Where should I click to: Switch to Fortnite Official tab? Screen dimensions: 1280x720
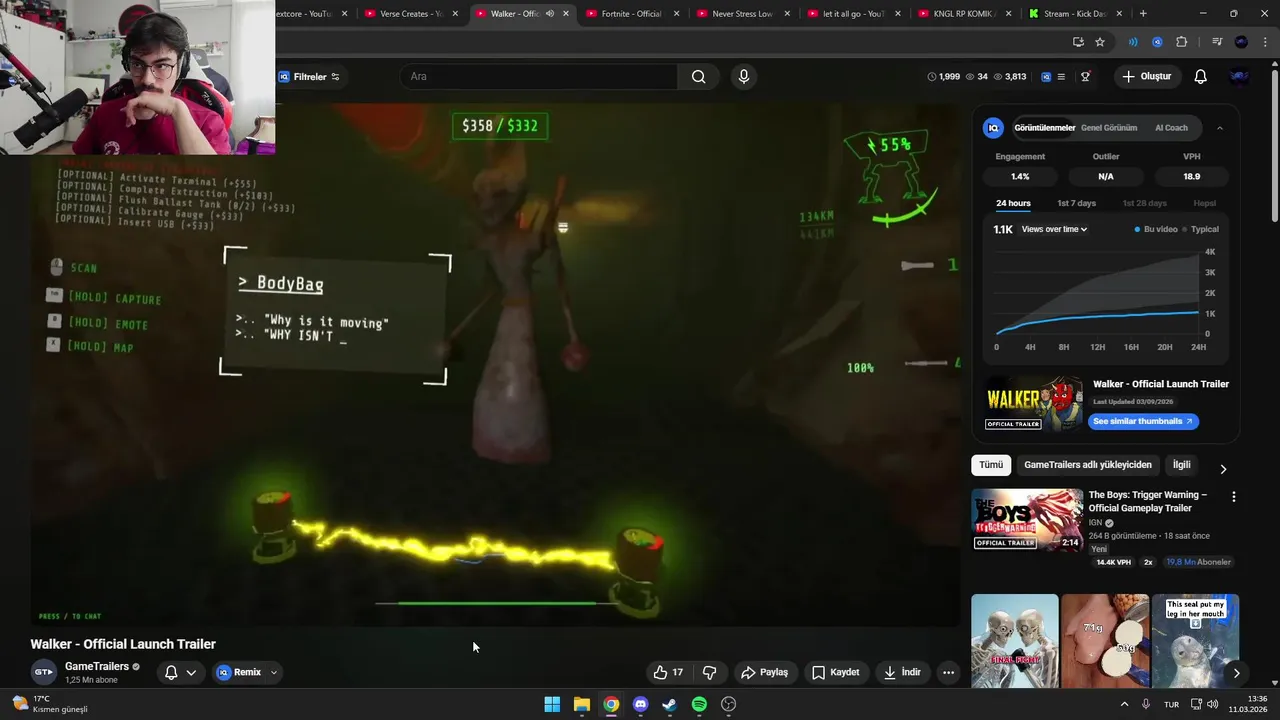pos(631,14)
